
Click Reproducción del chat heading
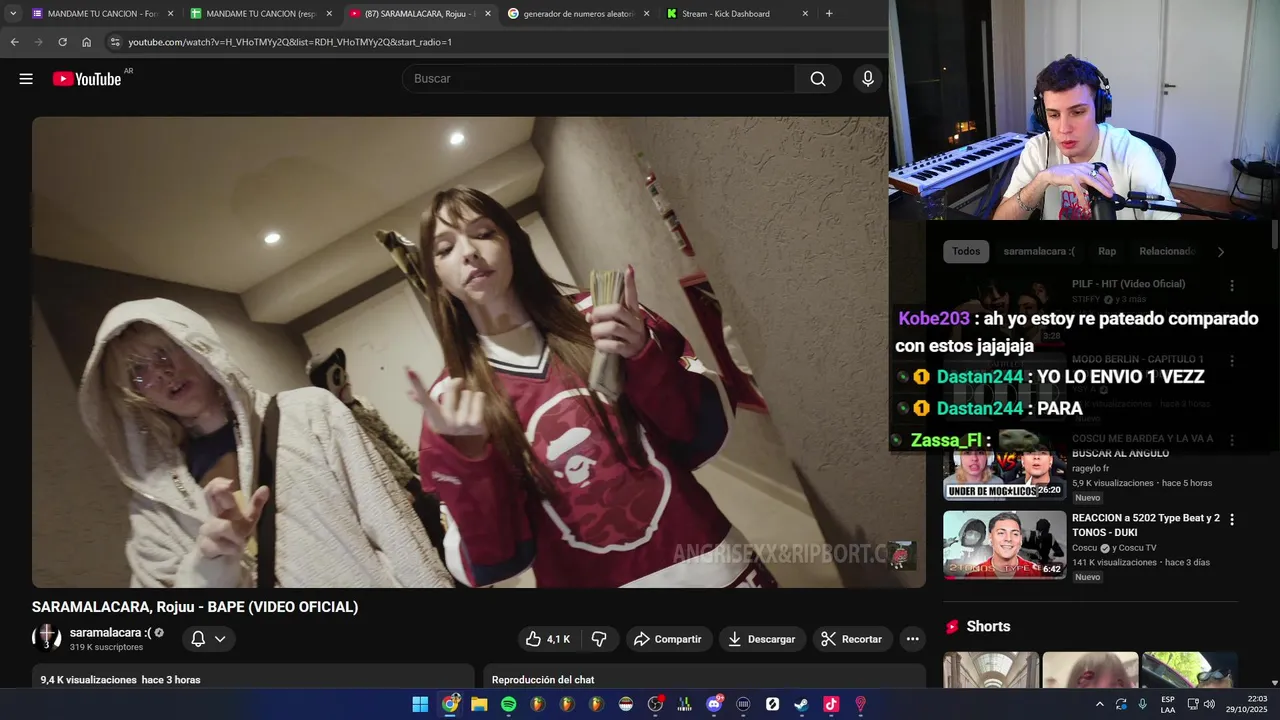pos(543,680)
